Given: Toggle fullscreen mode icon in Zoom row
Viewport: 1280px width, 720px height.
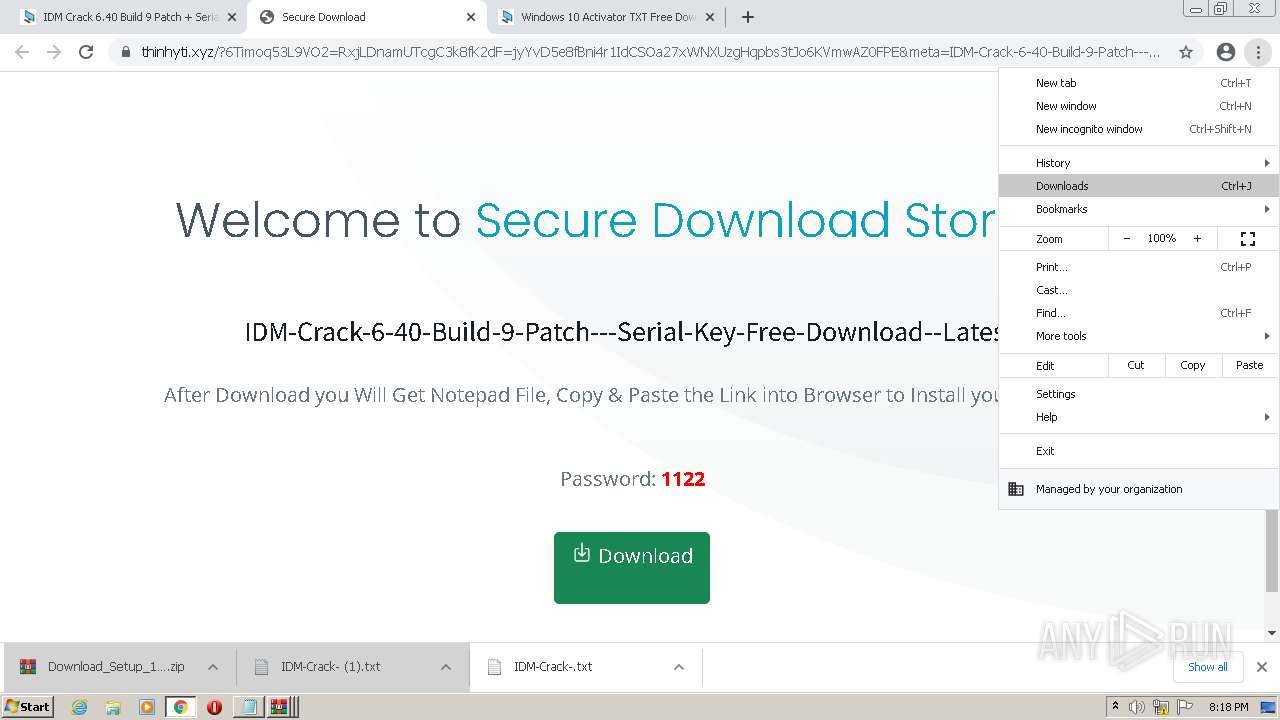Looking at the screenshot, I should click(1248, 239).
